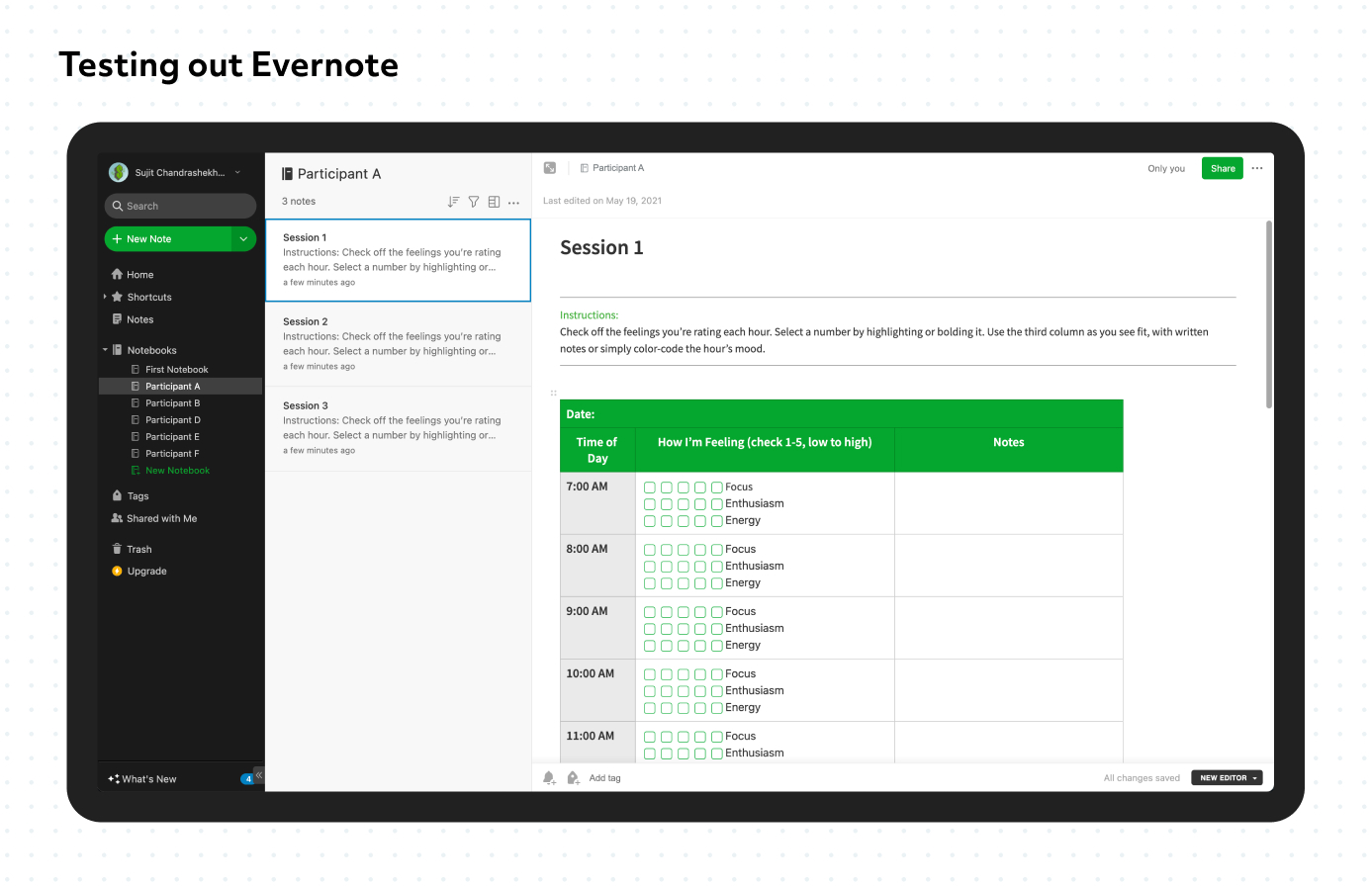Screen dimensions: 1372x887
Task: Click the Add tag field
Action: [x=604, y=778]
